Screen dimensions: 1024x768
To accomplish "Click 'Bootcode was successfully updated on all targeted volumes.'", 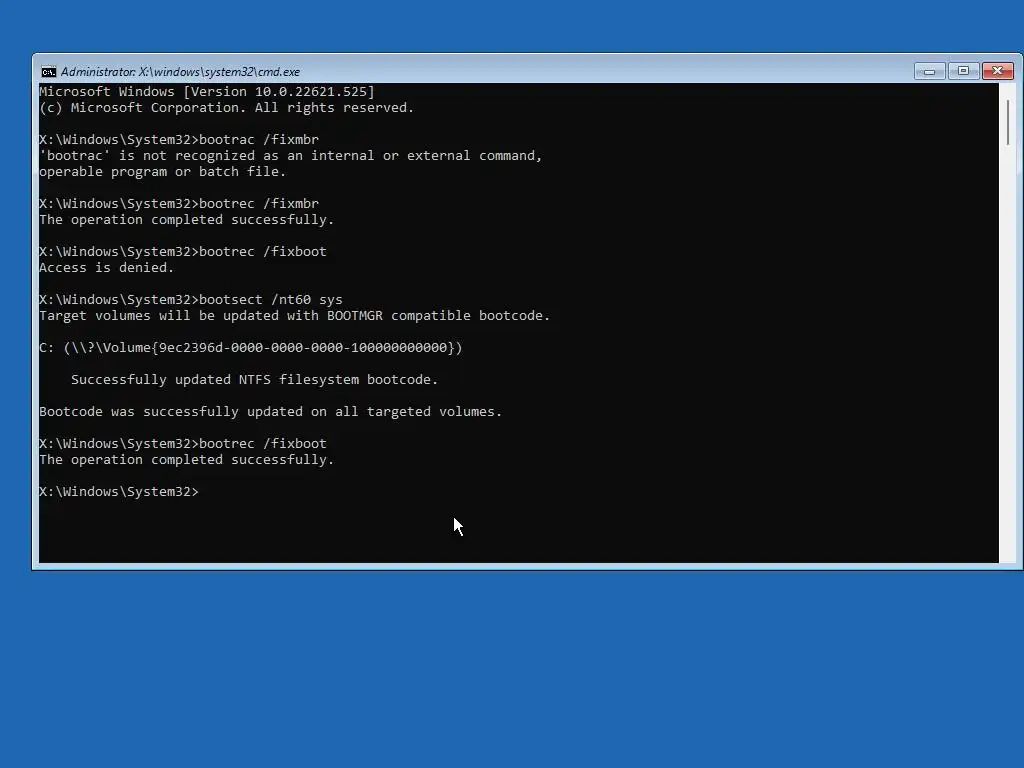I will pyautogui.click(x=270, y=411).
